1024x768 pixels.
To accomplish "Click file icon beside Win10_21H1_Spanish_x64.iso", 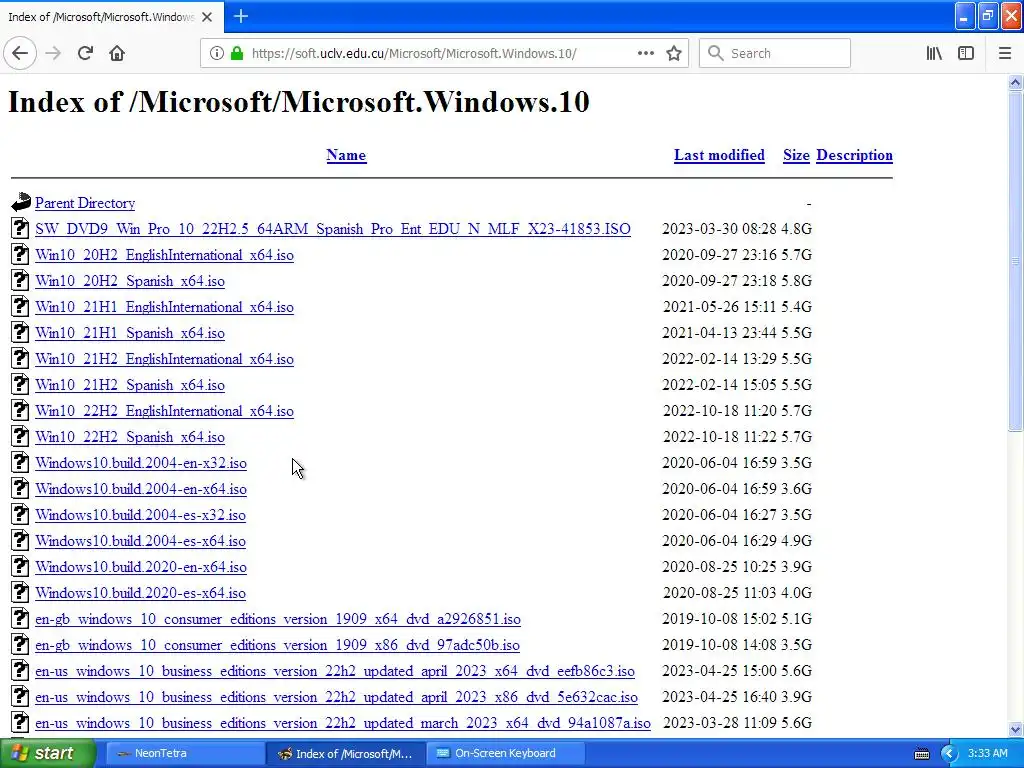I will point(20,332).
